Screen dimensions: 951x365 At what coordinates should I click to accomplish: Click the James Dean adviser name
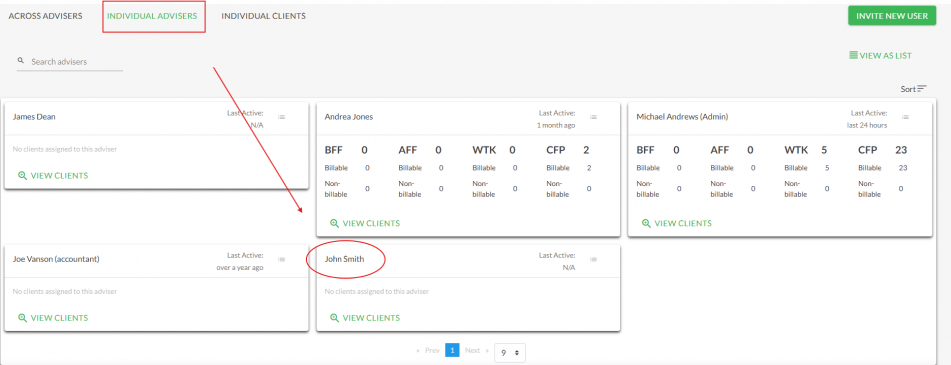(x=34, y=116)
